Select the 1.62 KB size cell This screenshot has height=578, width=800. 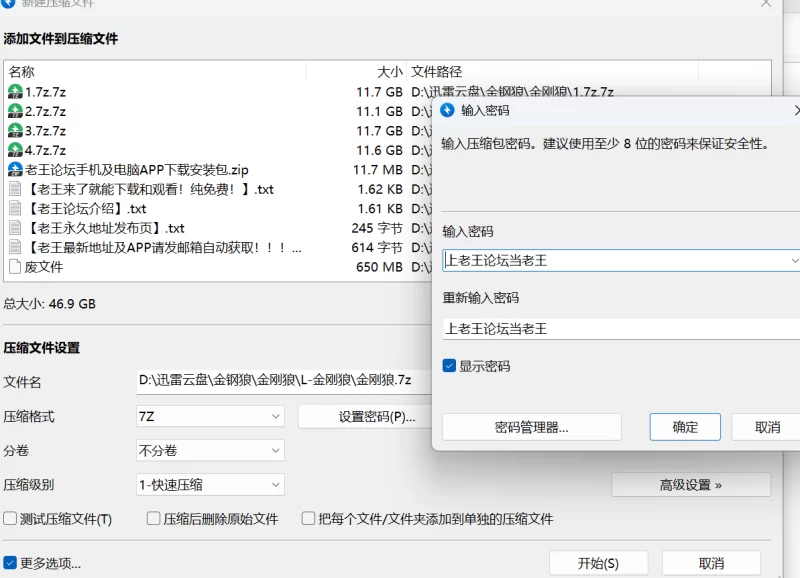pos(380,189)
